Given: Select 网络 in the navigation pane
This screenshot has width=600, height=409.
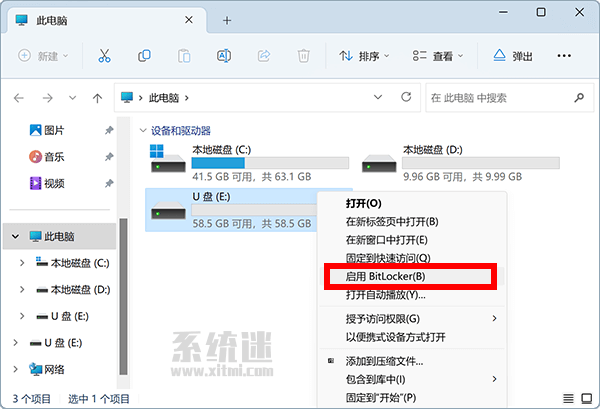Looking at the screenshot, I should (x=47, y=369).
